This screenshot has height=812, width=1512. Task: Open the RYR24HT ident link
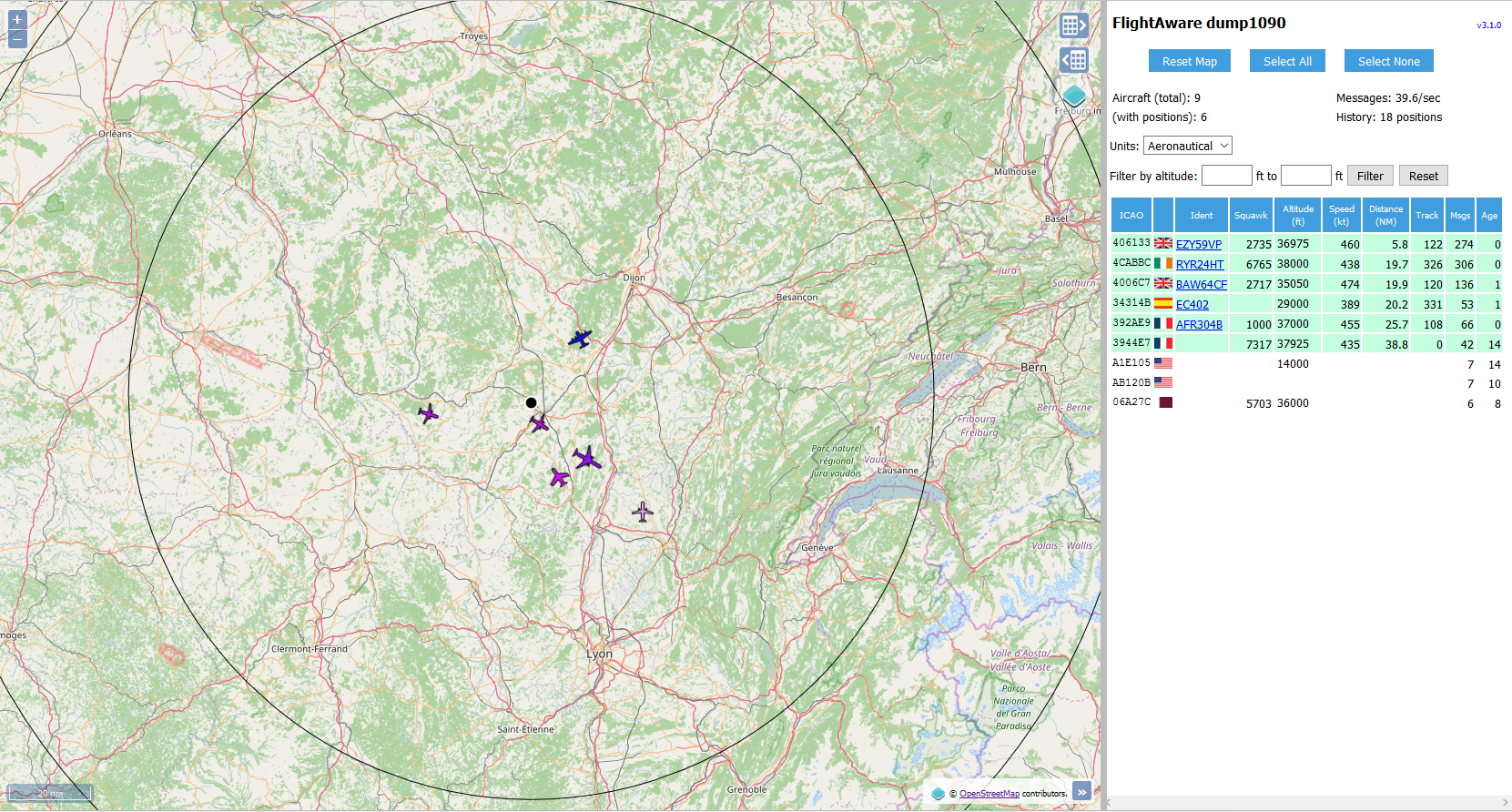tap(1200, 264)
